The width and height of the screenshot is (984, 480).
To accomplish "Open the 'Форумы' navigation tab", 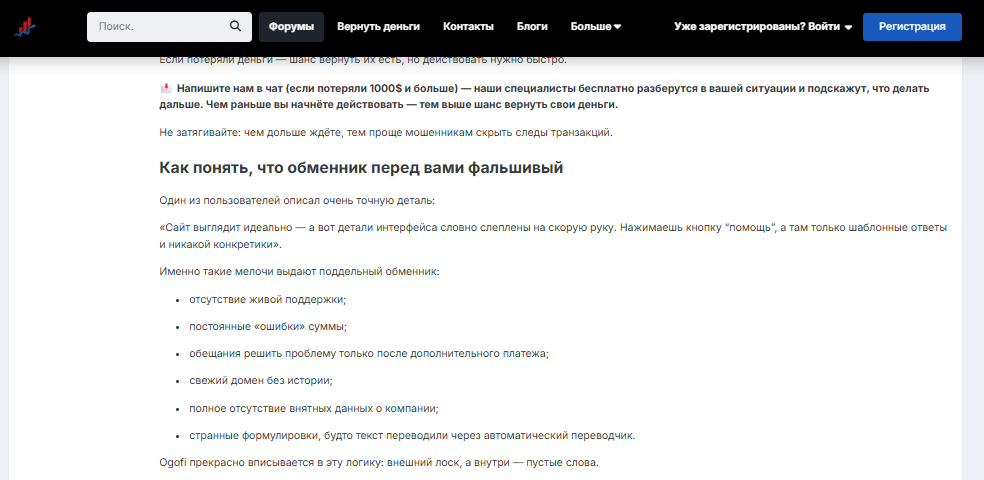I will [291, 27].
